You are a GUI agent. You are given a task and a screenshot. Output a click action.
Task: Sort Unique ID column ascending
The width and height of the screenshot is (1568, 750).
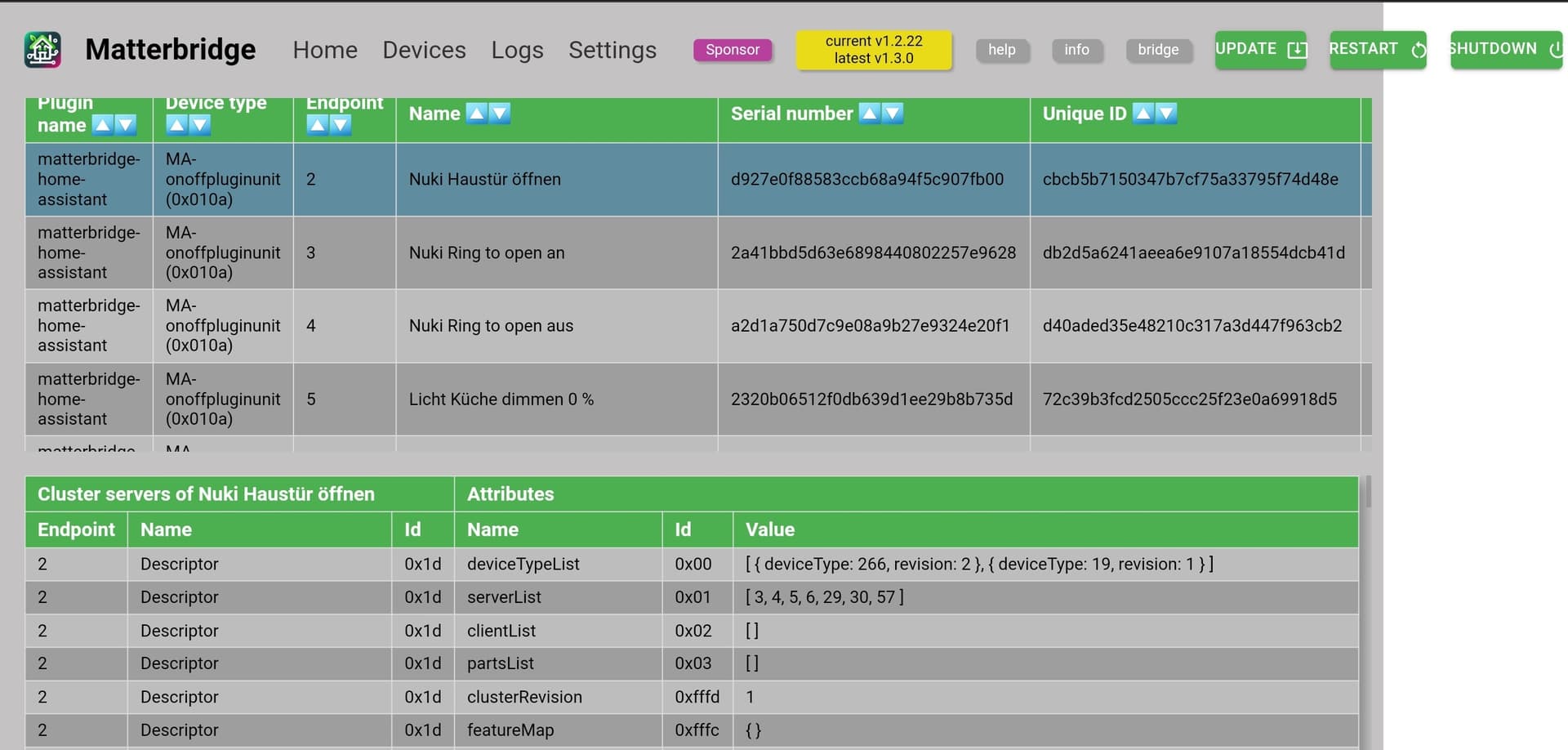1143,114
